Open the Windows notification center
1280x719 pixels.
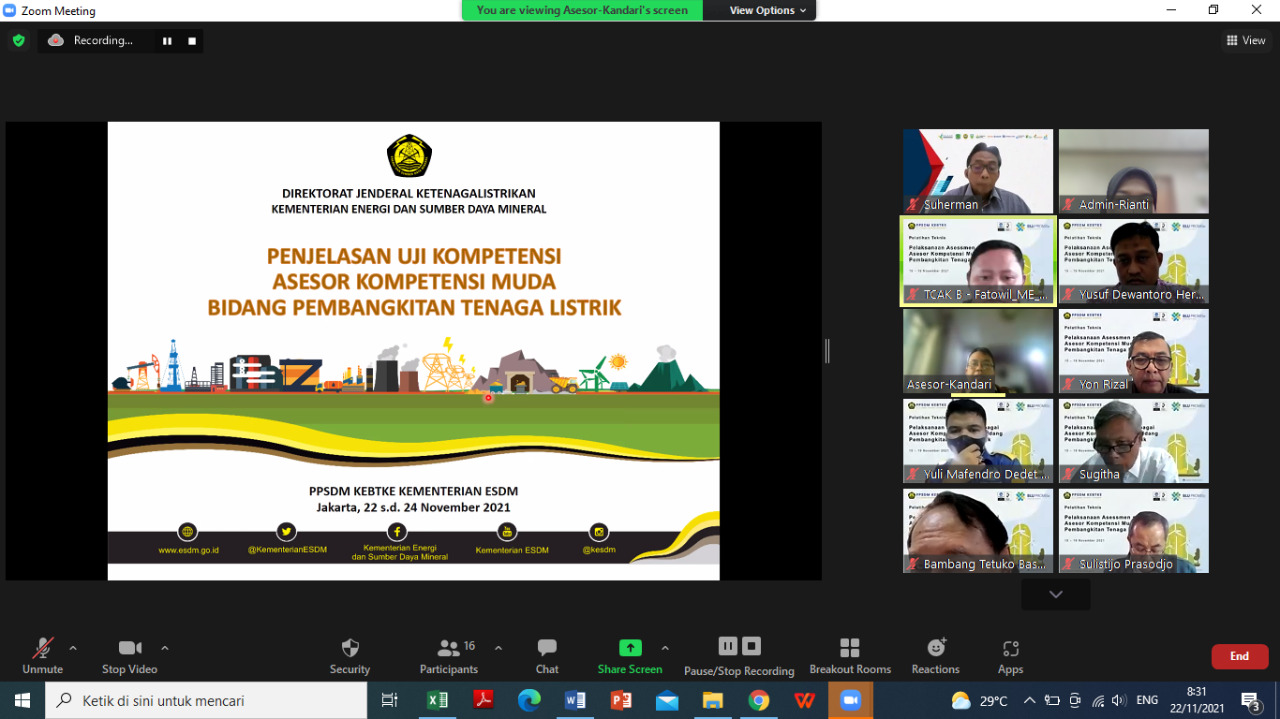tap(1251, 701)
